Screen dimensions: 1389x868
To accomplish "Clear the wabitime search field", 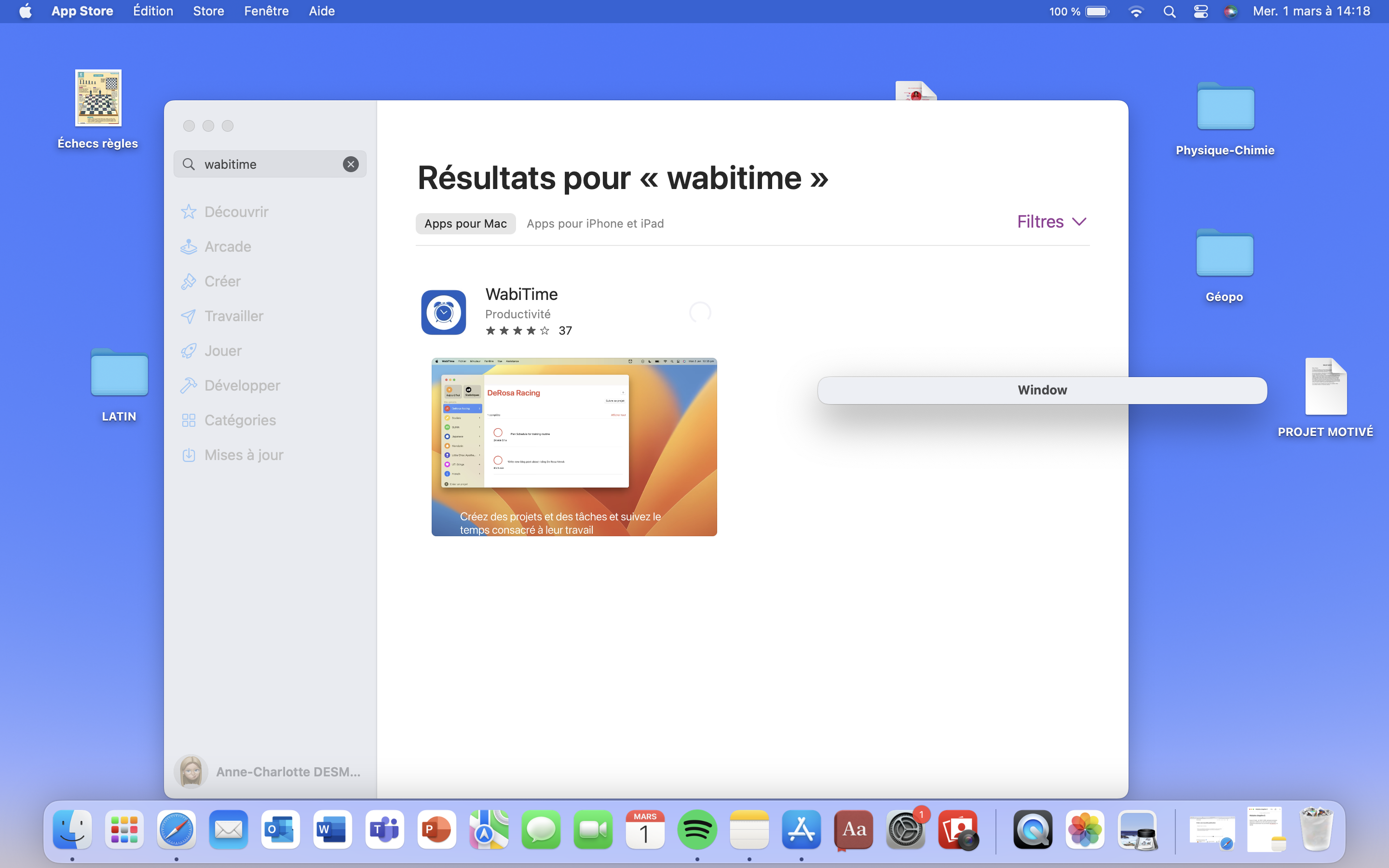I will pyautogui.click(x=351, y=164).
